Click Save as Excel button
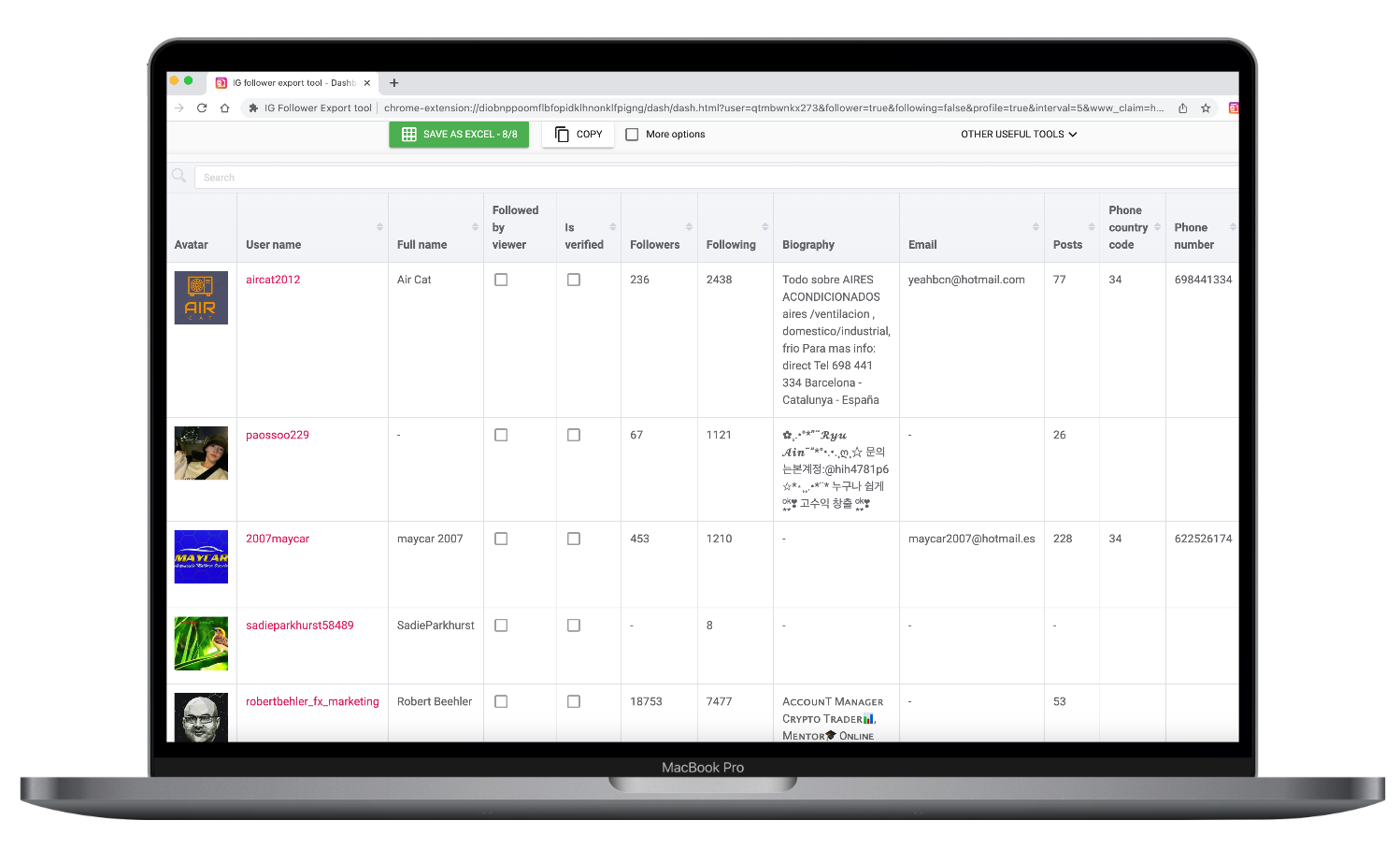Screen dimensions: 1400x849 point(459,135)
